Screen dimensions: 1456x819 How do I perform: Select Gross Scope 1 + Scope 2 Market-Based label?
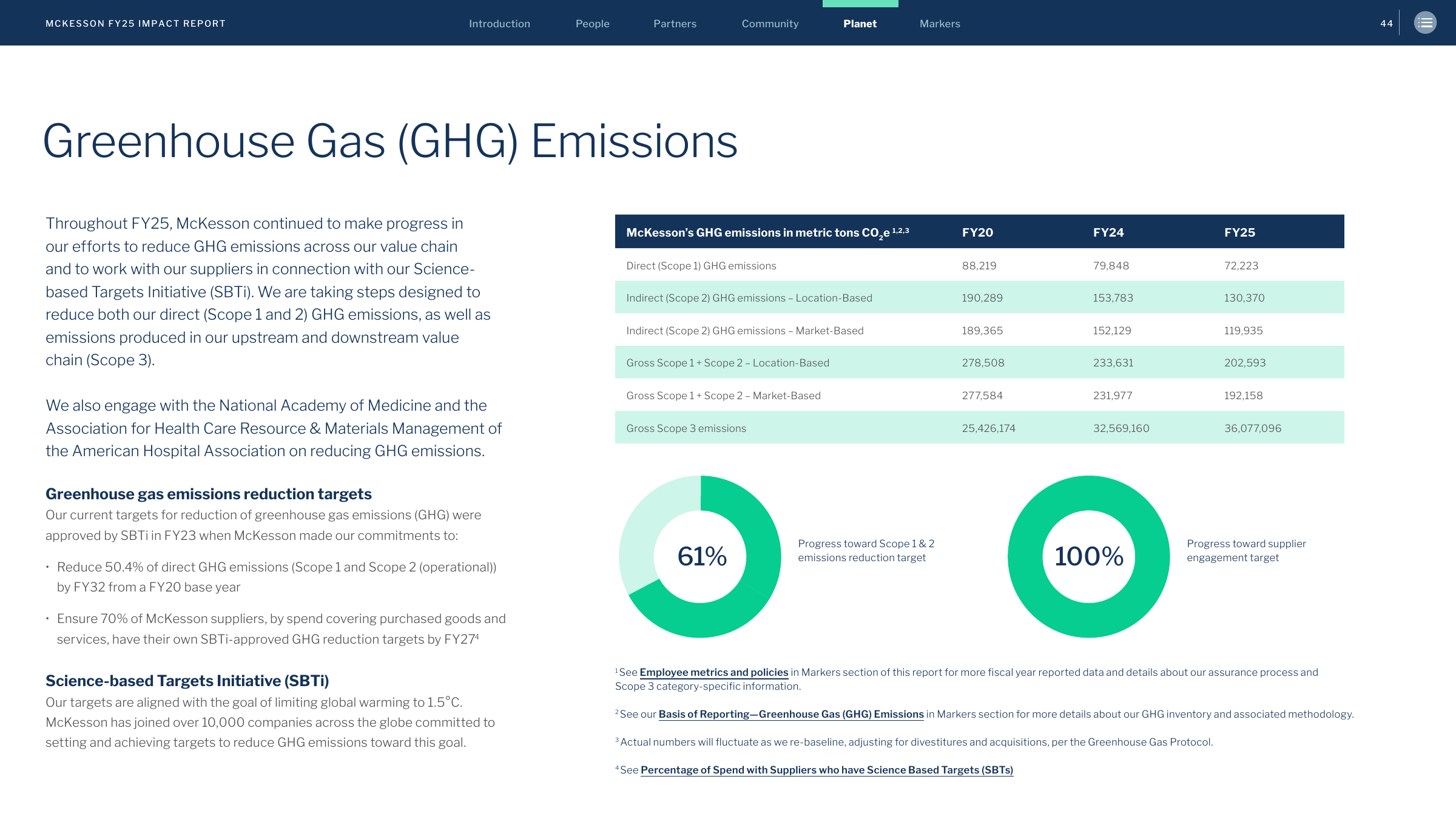tap(723, 396)
